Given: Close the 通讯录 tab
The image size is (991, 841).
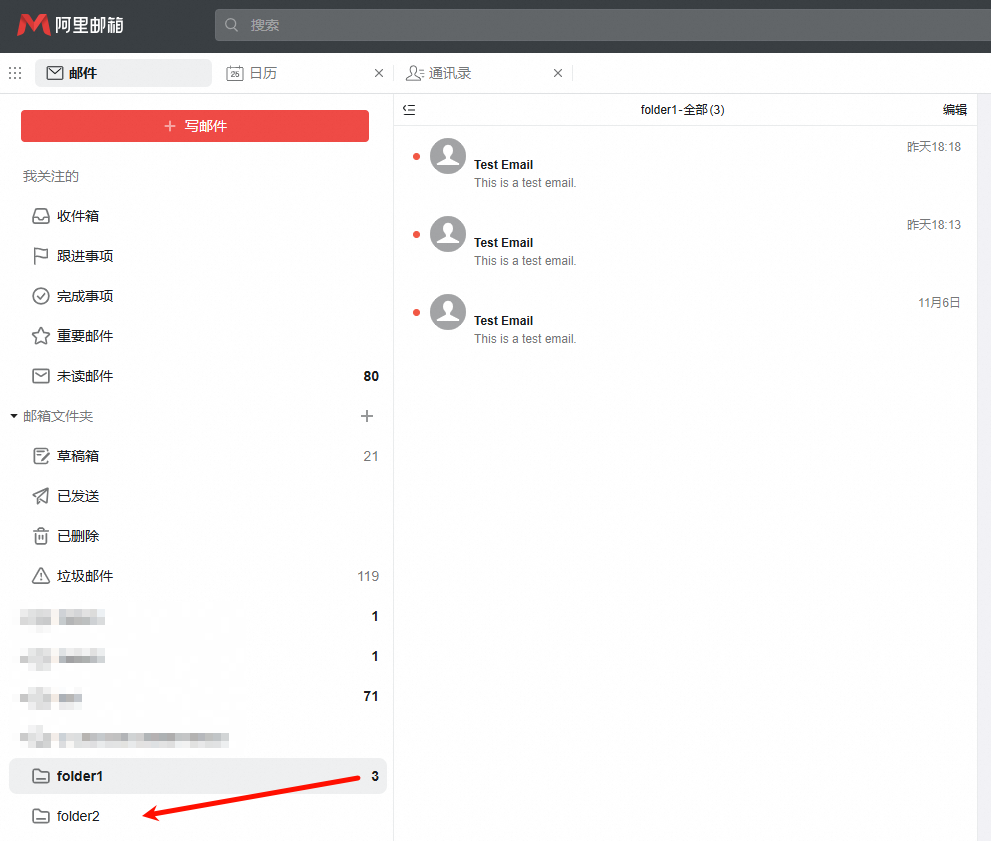Looking at the screenshot, I should pos(557,73).
